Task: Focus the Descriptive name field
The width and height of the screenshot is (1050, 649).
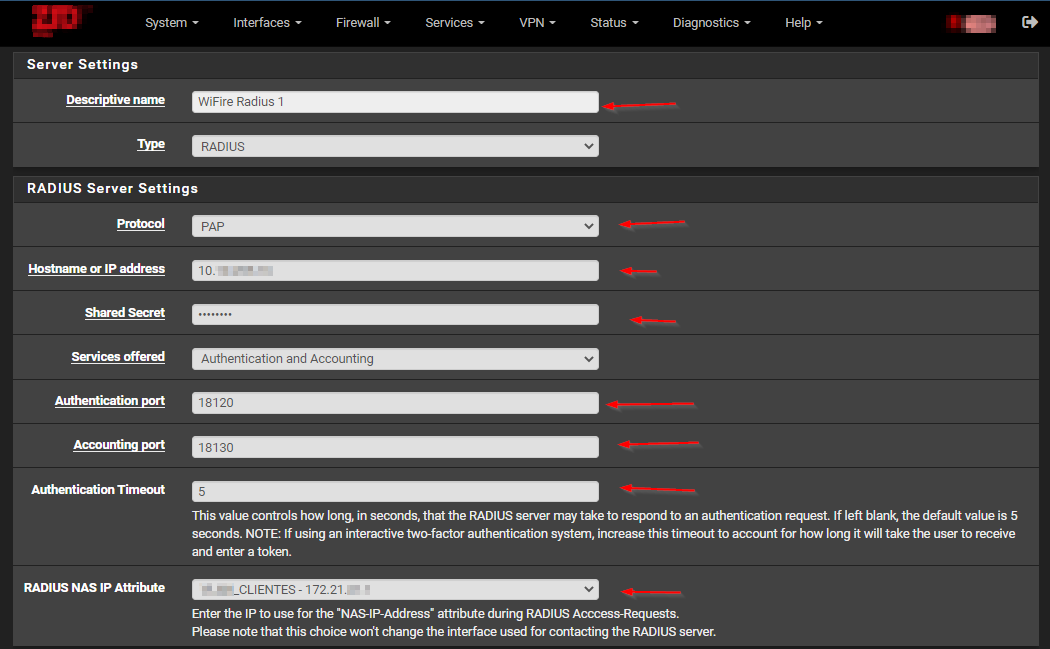Action: click(395, 102)
